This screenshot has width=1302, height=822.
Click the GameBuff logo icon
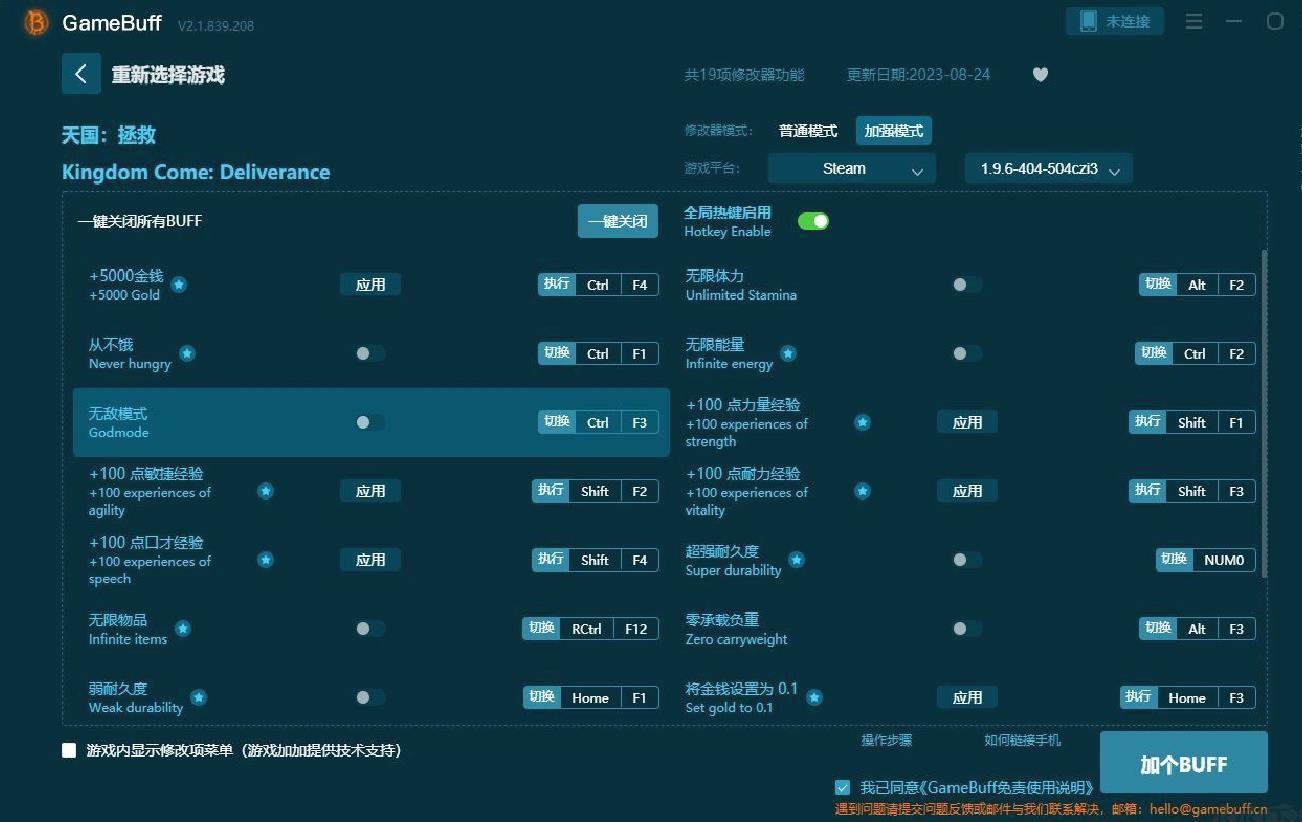(x=36, y=22)
